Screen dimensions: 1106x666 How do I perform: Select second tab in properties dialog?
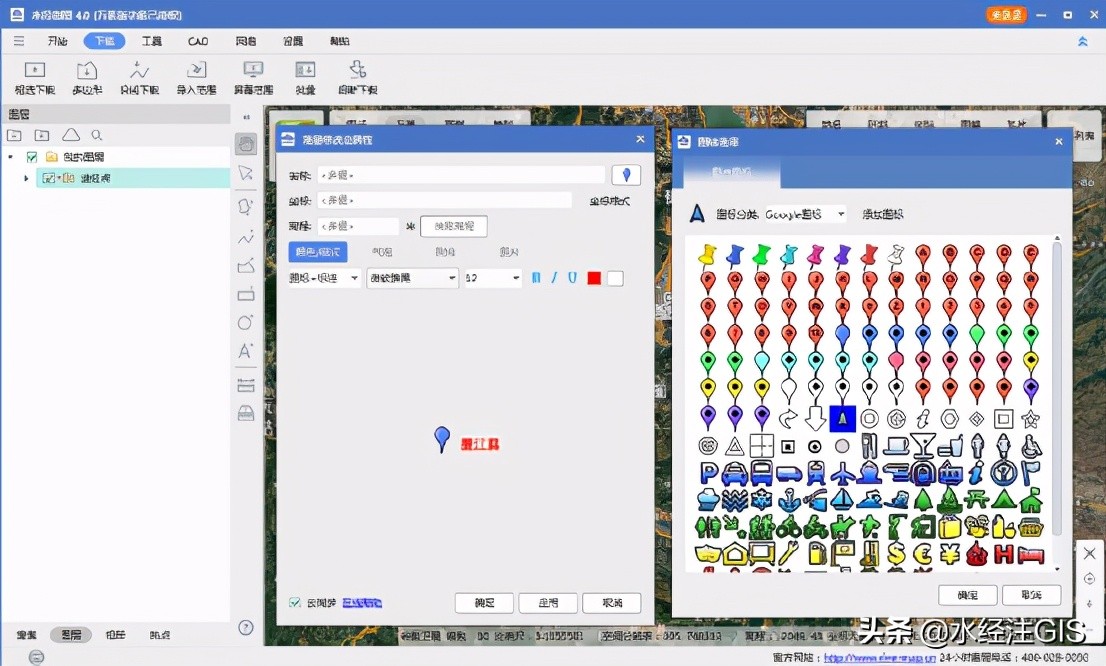[382, 252]
